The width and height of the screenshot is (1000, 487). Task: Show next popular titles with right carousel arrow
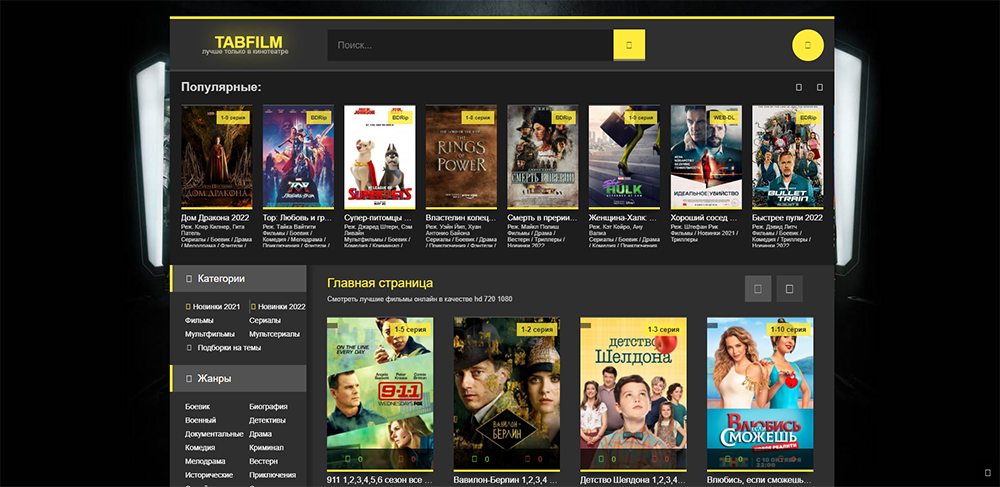pos(820,87)
